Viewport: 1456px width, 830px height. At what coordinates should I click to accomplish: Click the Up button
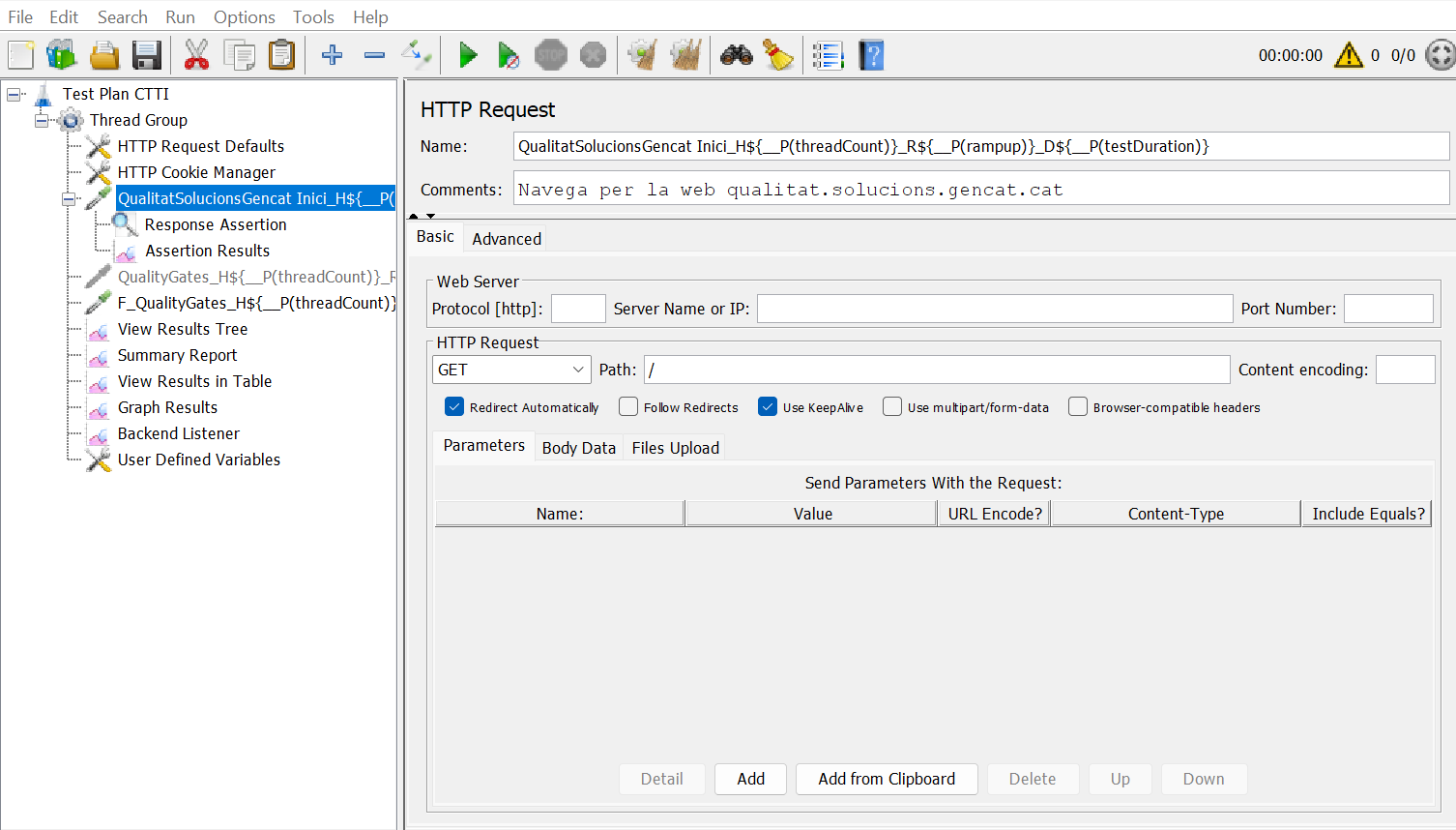1121,779
